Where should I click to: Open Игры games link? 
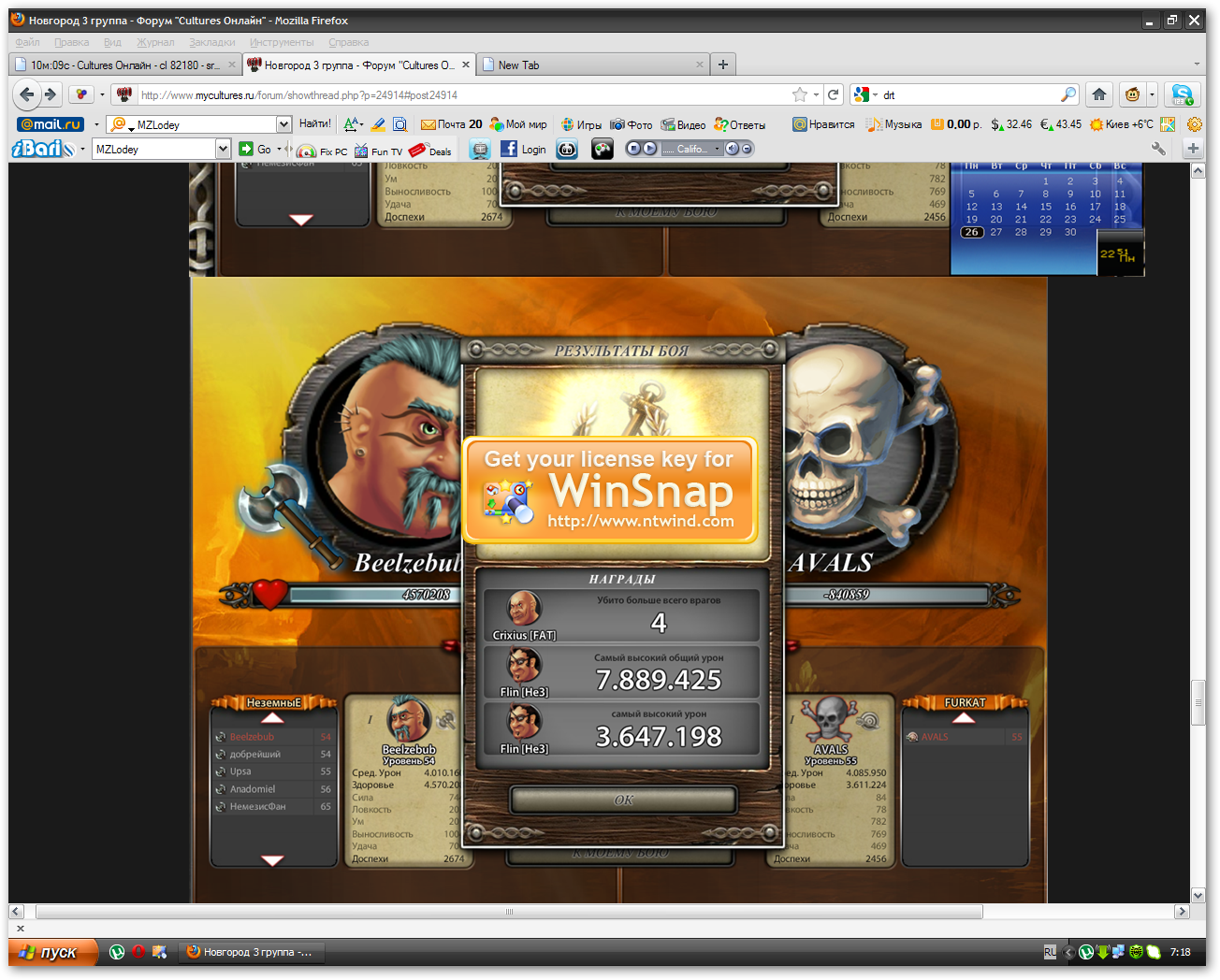(x=581, y=124)
